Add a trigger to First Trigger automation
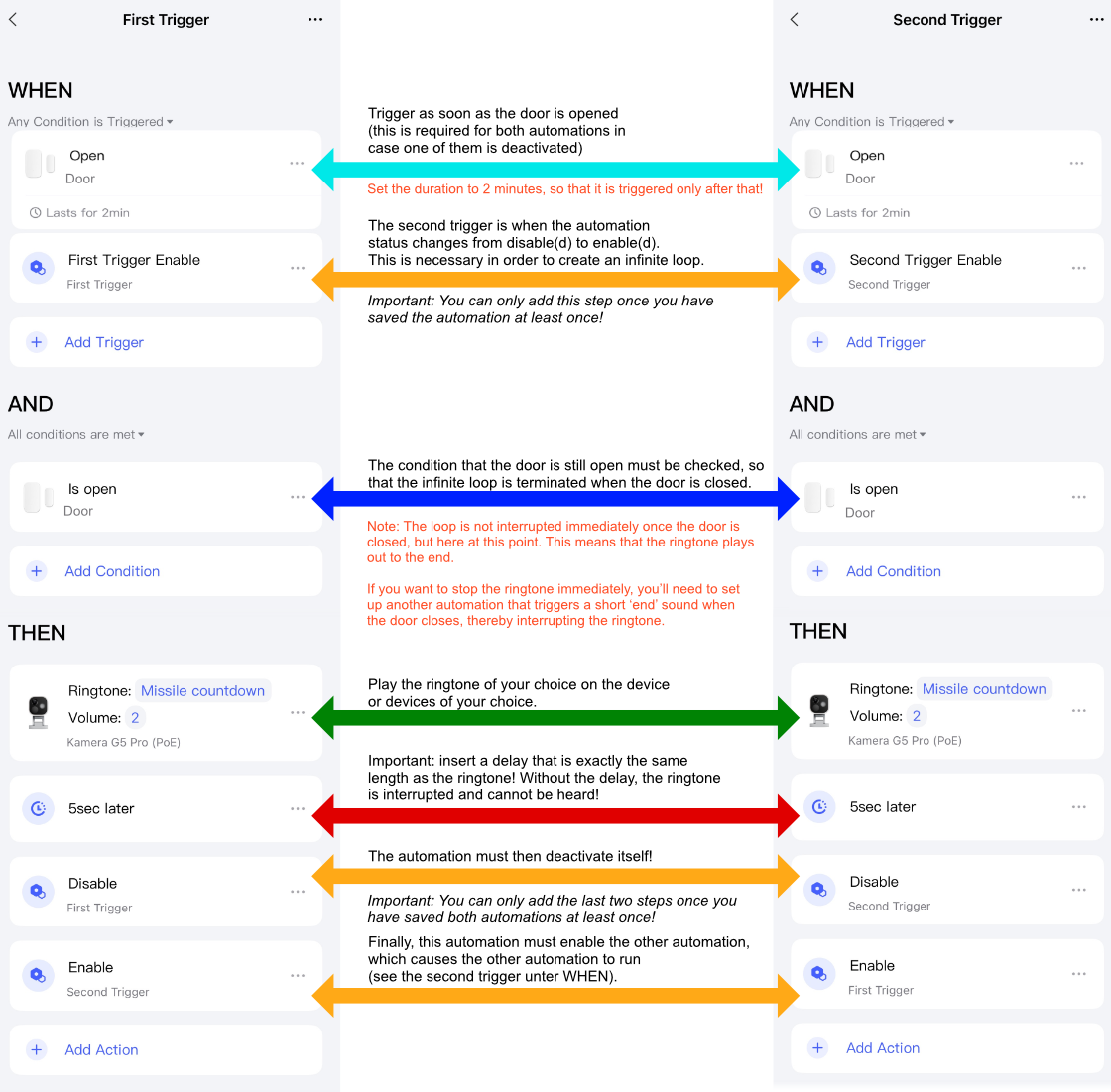This screenshot has width=1111, height=1092. (x=104, y=342)
